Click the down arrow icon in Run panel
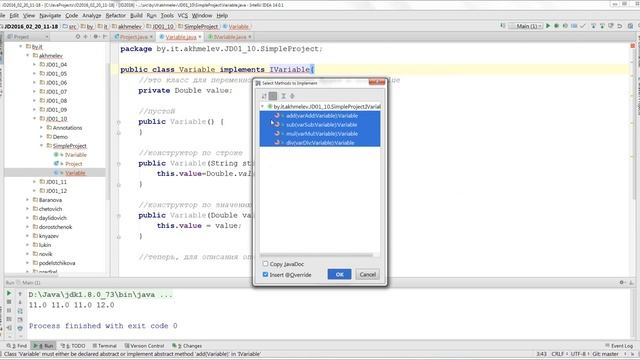This screenshot has height=360, width=640. [20, 302]
